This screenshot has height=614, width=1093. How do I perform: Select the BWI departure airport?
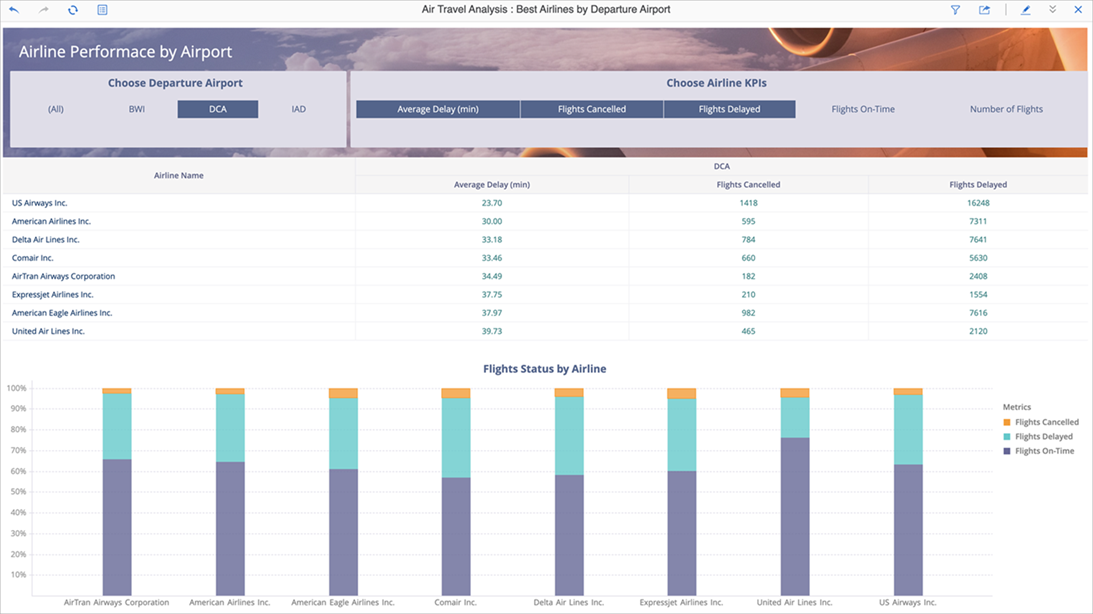(x=137, y=109)
